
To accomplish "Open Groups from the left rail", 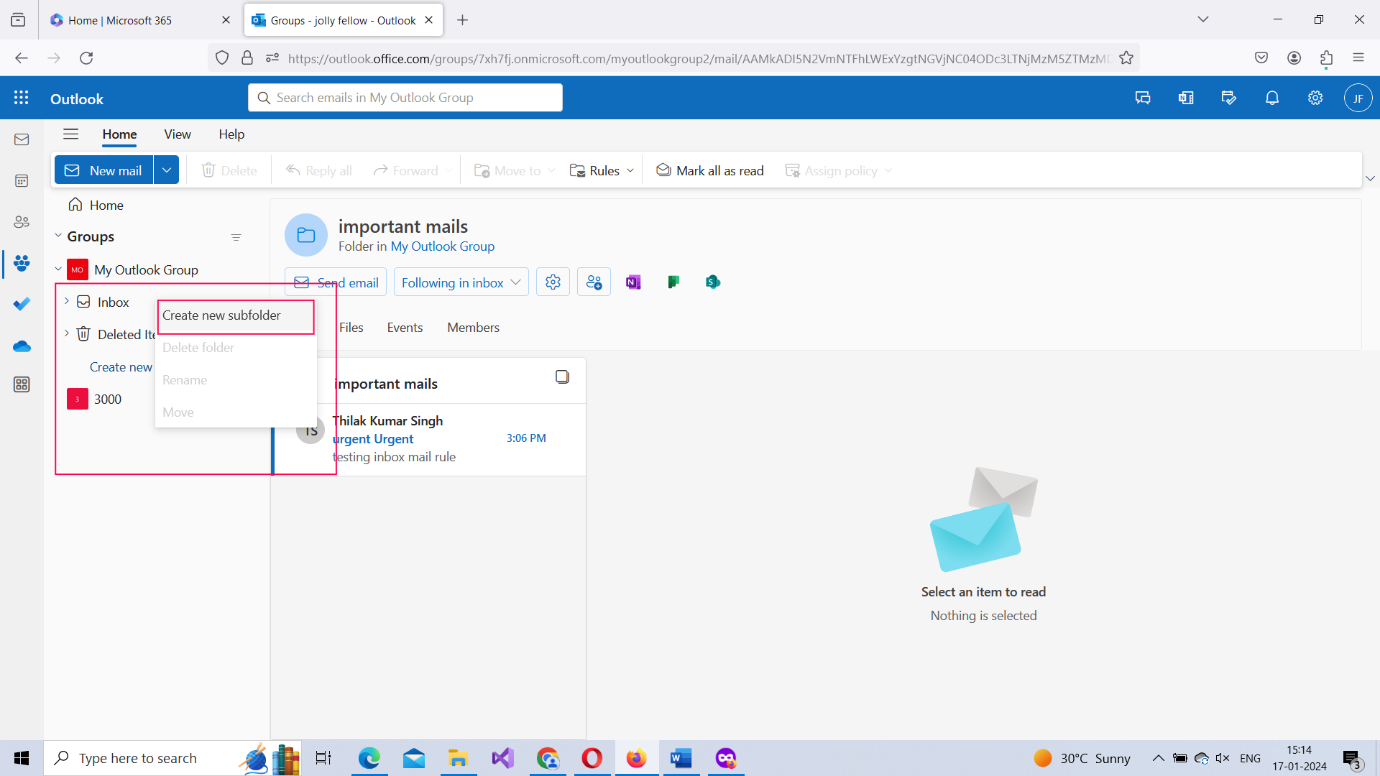I will point(21,263).
